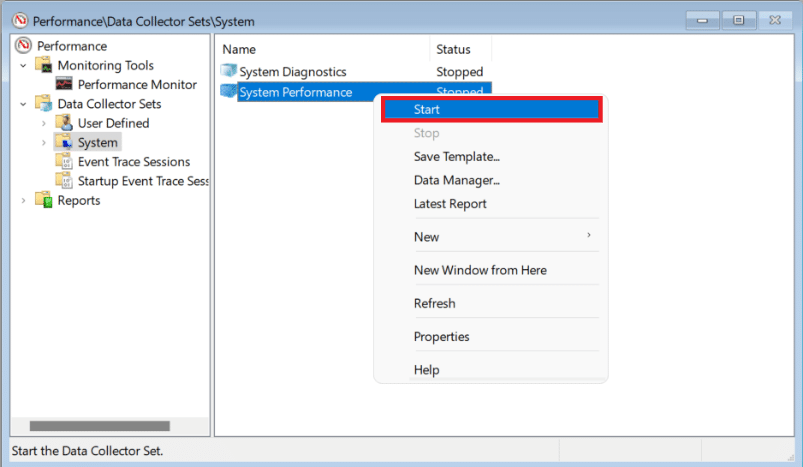Click the Event Trace Sessions icon
Image resolution: width=803 pixels, height=467 pixels.
coord(64,162)
